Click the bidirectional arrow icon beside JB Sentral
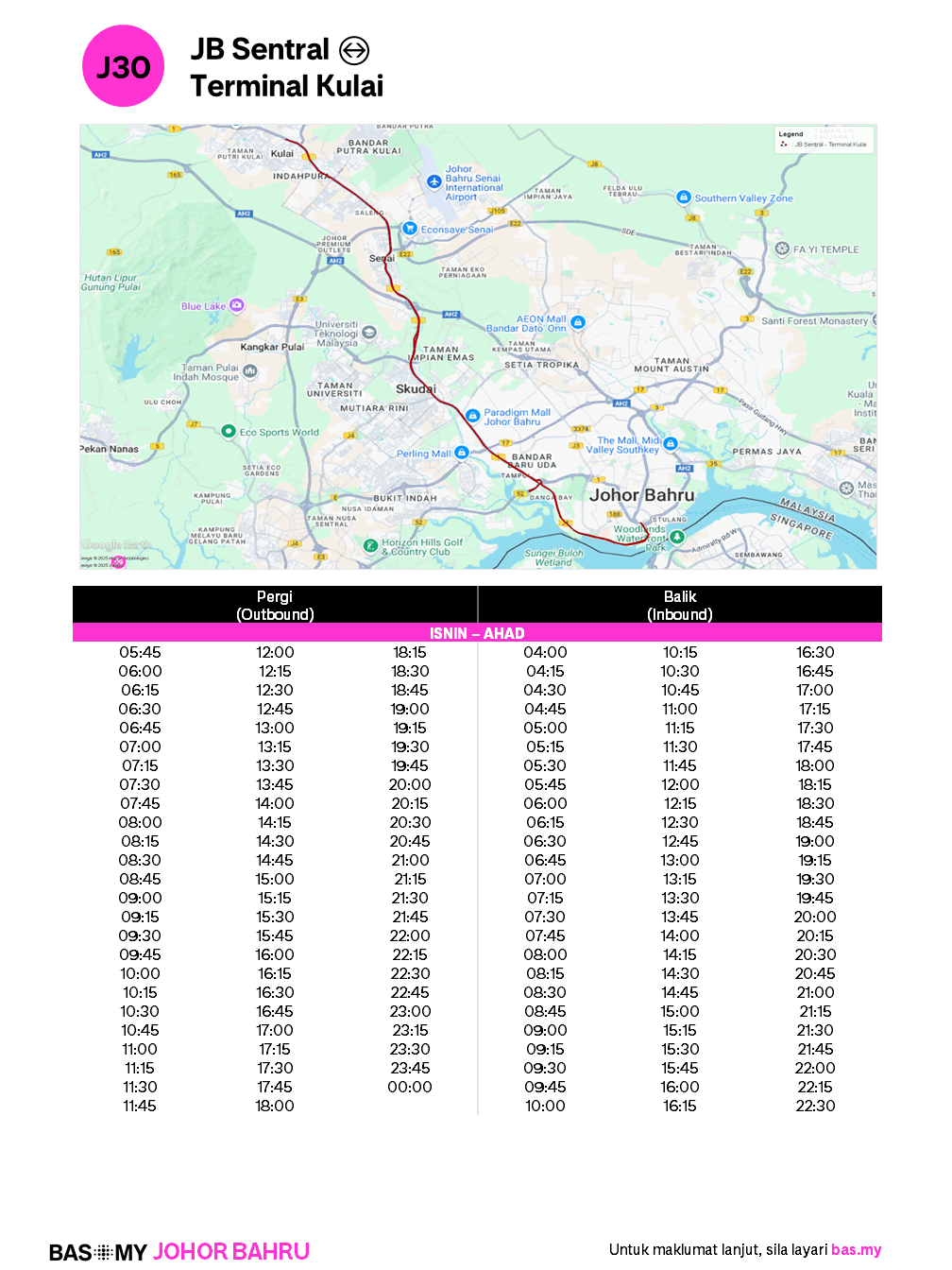 [354, 50]
